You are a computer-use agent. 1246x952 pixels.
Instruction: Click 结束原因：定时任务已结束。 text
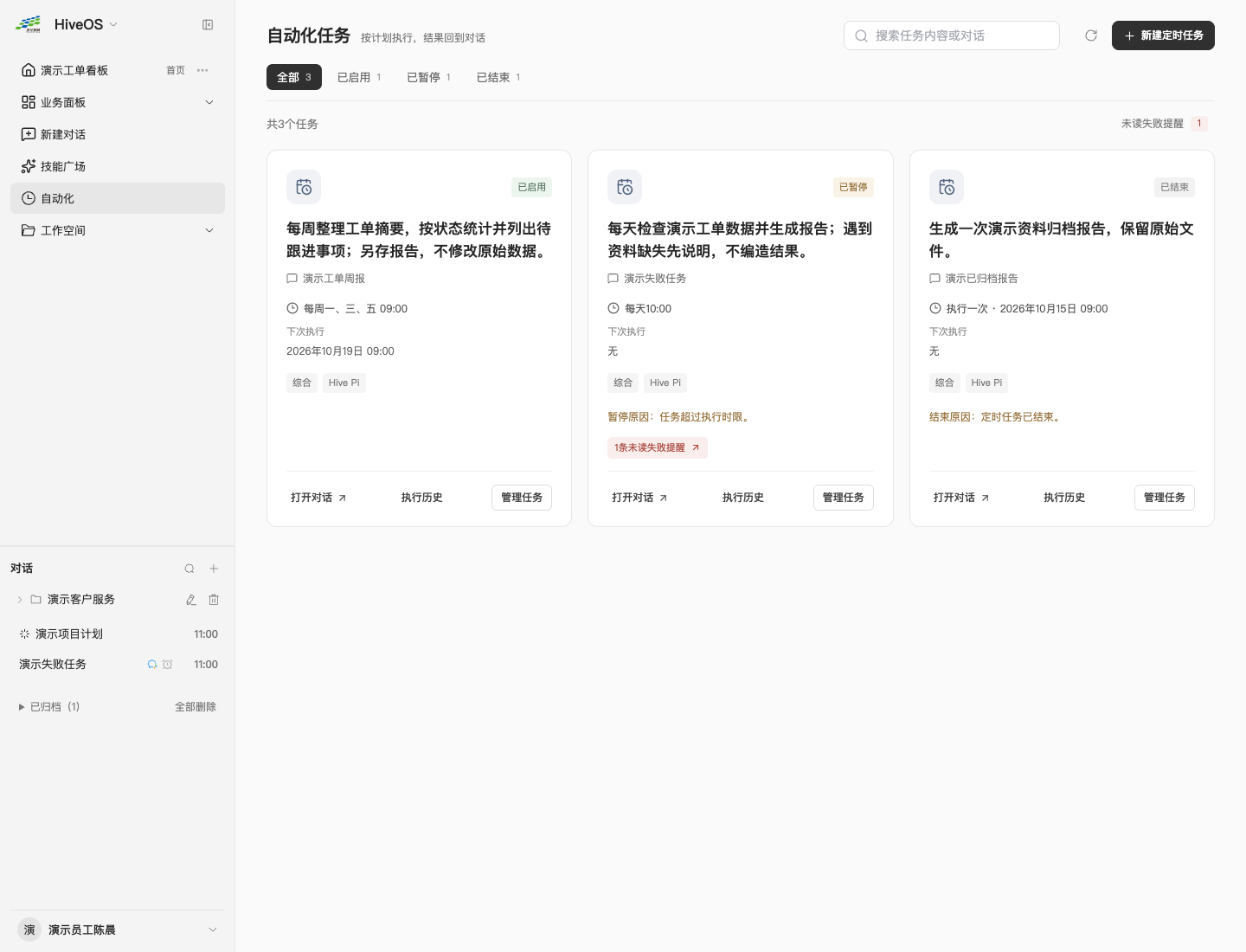coord(997,417)
